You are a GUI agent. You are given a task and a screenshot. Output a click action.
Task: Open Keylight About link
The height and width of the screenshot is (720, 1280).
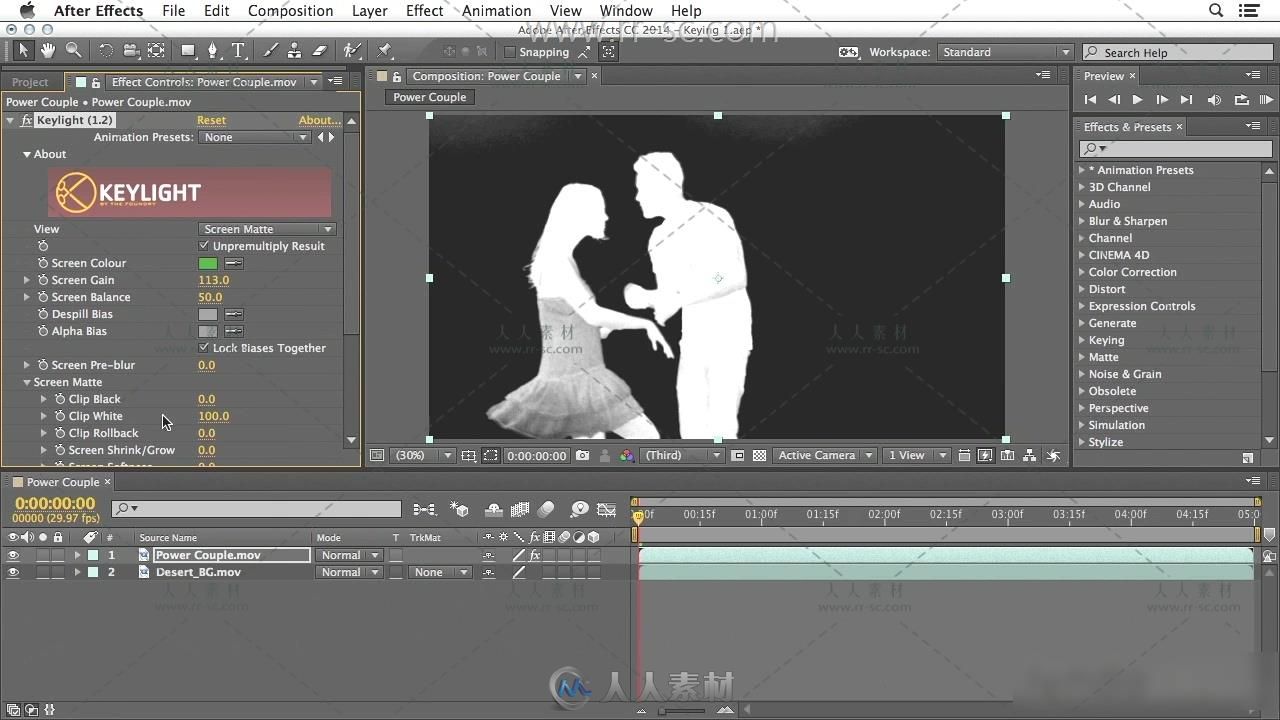tap(319, 120)
